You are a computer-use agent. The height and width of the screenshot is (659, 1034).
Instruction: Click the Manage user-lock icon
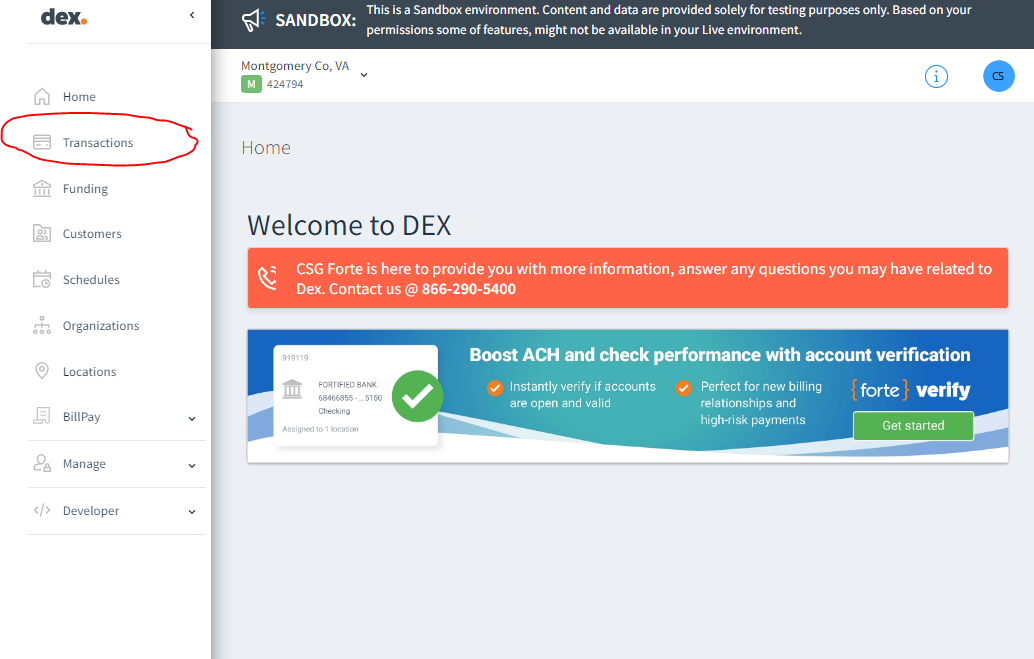(x=42, y=464)
